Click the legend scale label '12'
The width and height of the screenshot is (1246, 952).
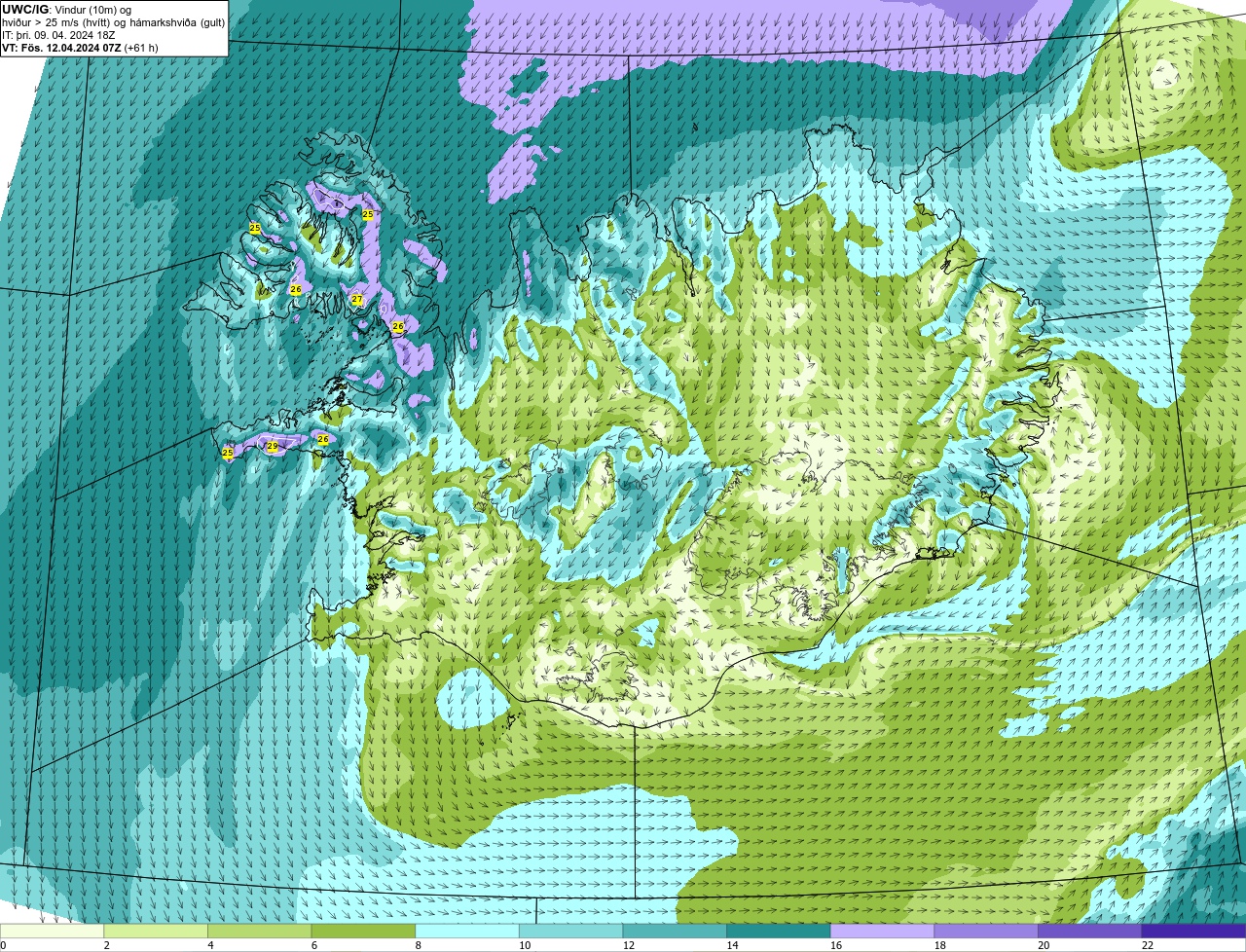629,945
